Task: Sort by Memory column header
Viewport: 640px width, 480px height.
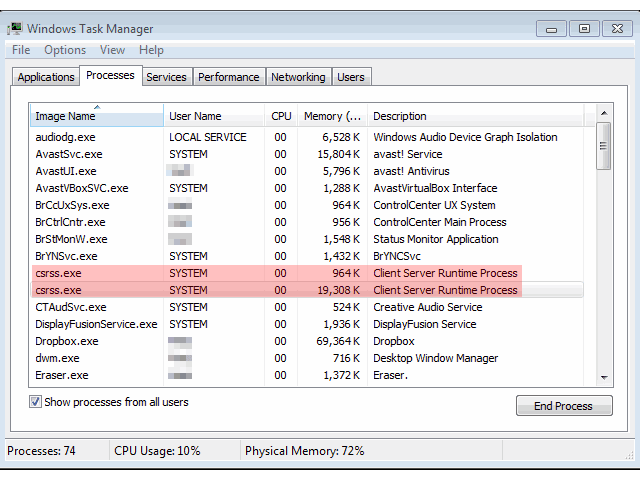Action: [332, 116]
